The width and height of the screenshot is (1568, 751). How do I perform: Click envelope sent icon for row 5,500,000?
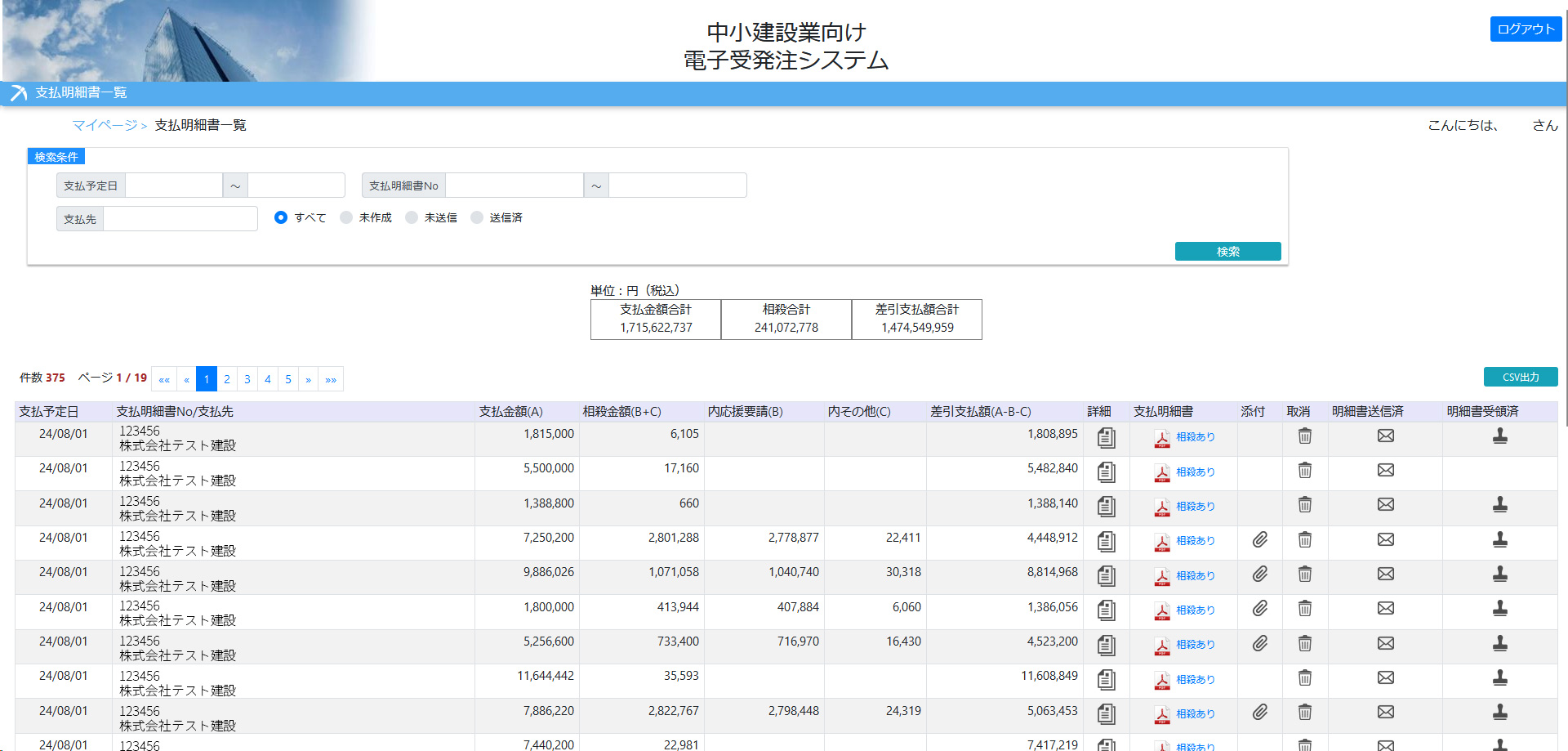(x=1386, y=470)
